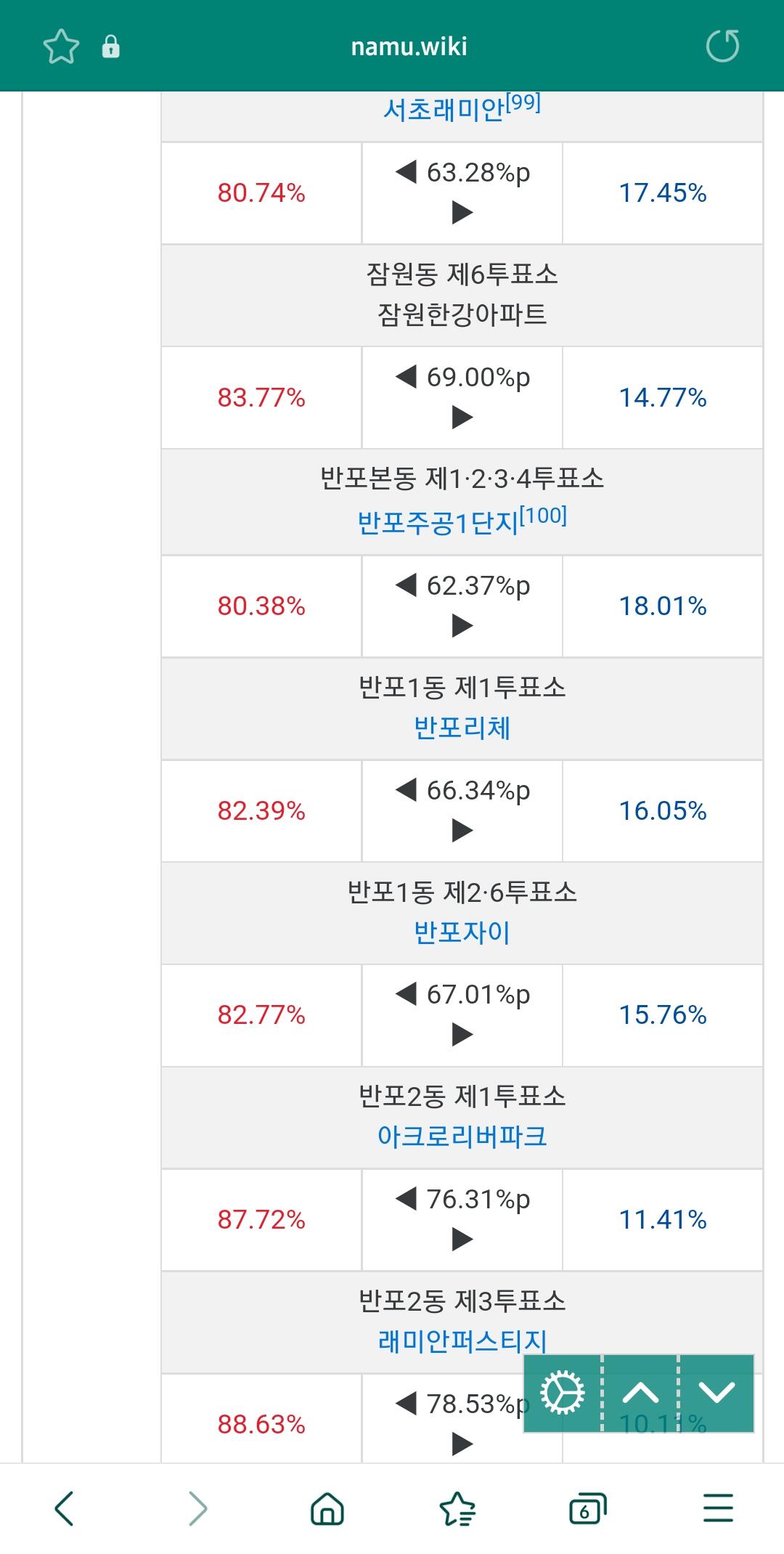Open the 아크로리버파크 link

462,1136
